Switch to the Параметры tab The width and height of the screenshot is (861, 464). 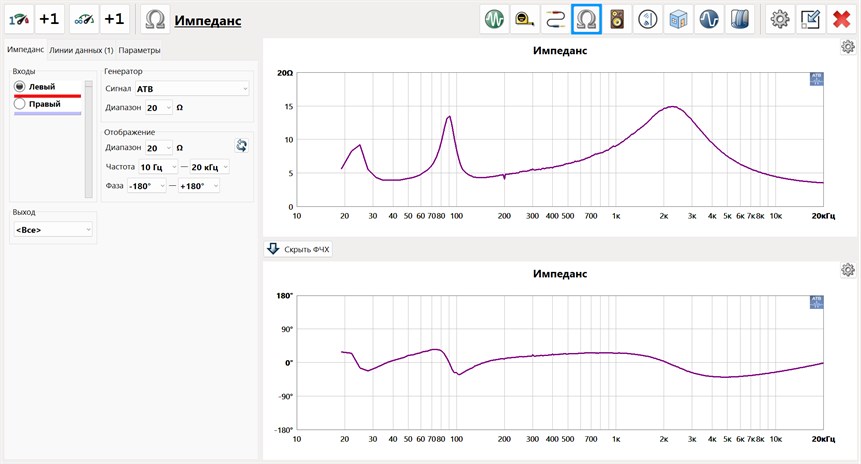[139, 50]
